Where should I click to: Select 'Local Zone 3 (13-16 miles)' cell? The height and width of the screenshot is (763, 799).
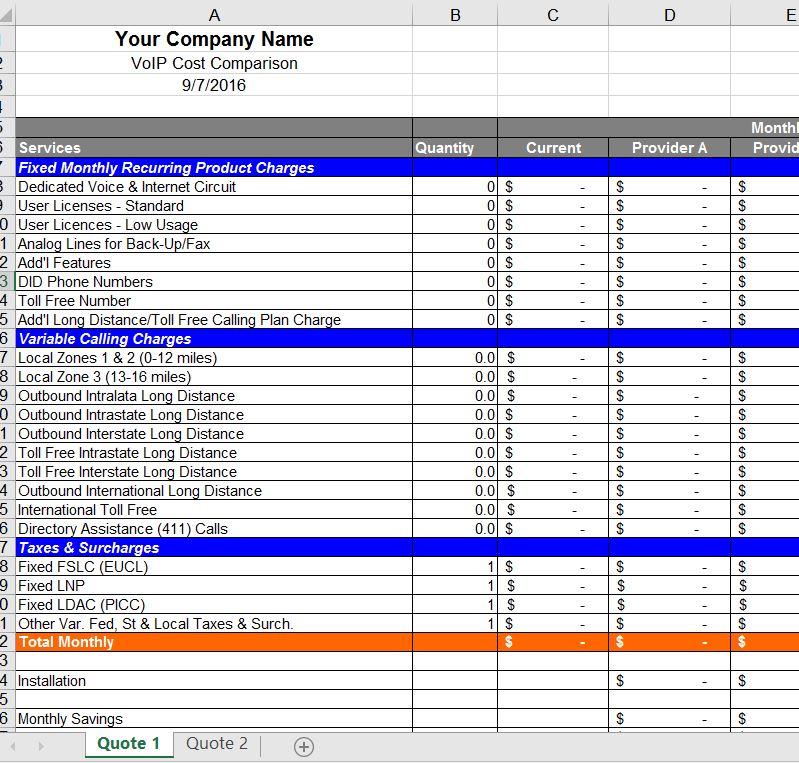(x=214, y=377)
